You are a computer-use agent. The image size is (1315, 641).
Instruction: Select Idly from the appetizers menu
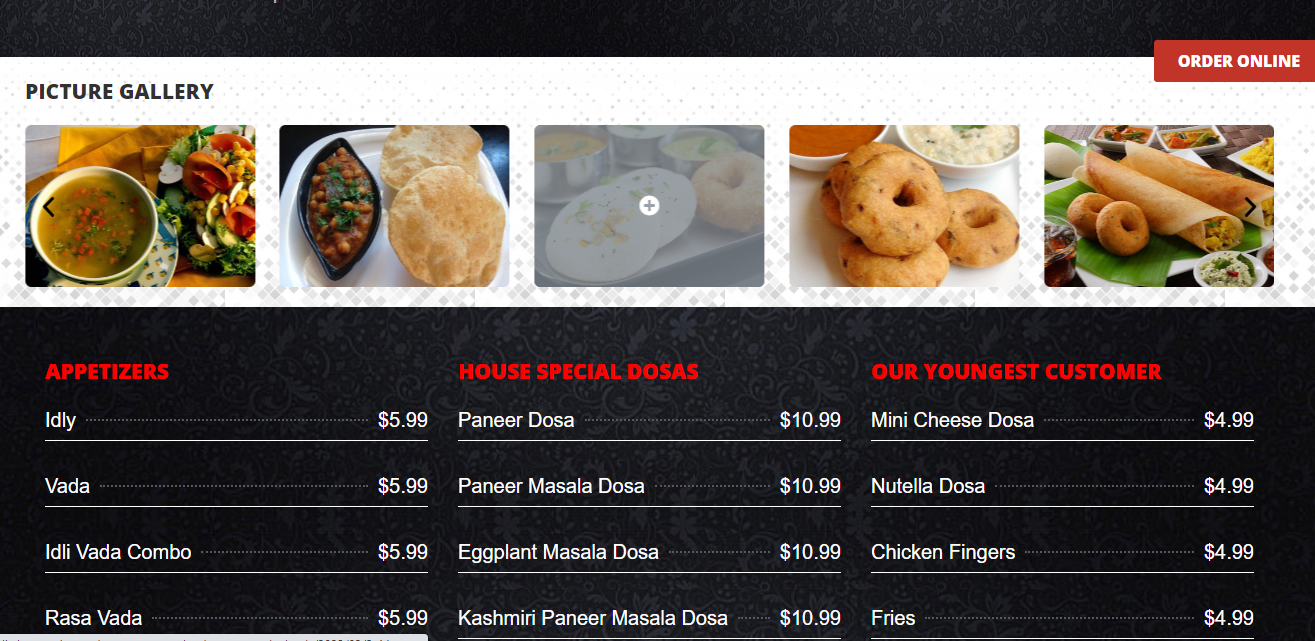pyautogui.click(x=236, y=420)
